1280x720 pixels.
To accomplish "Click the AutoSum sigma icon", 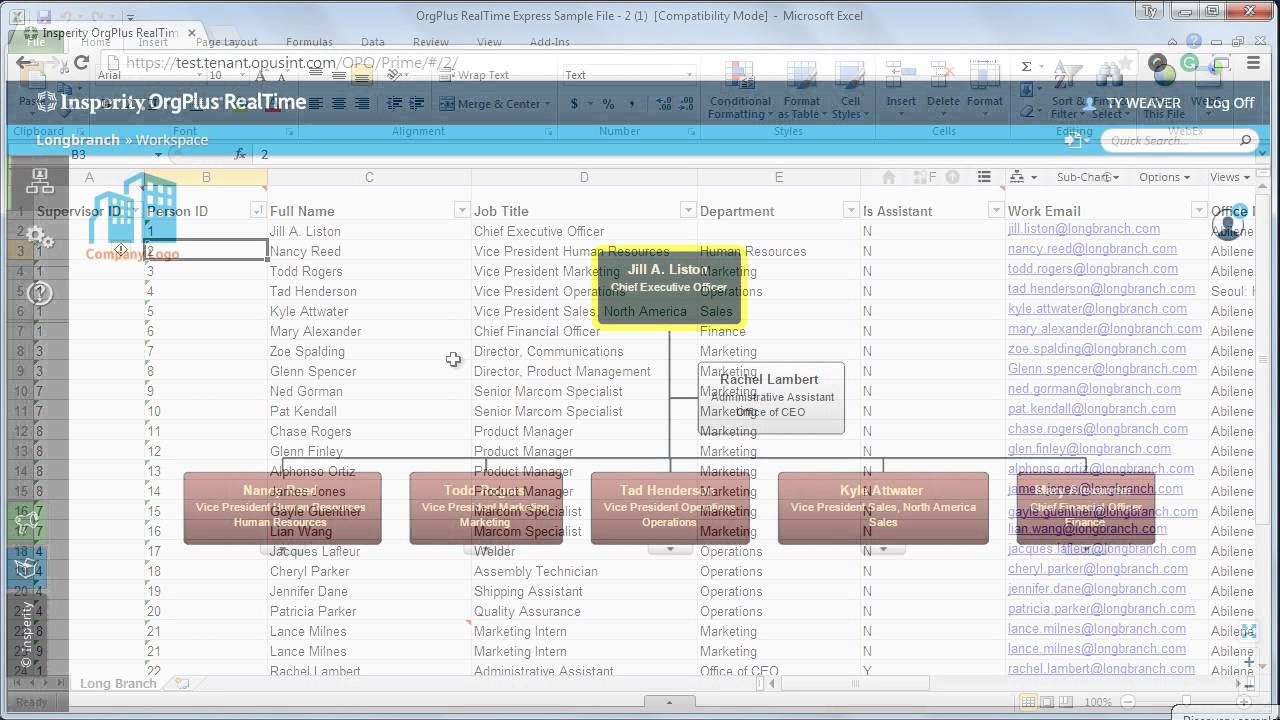I will click(x=1026, y=67).
